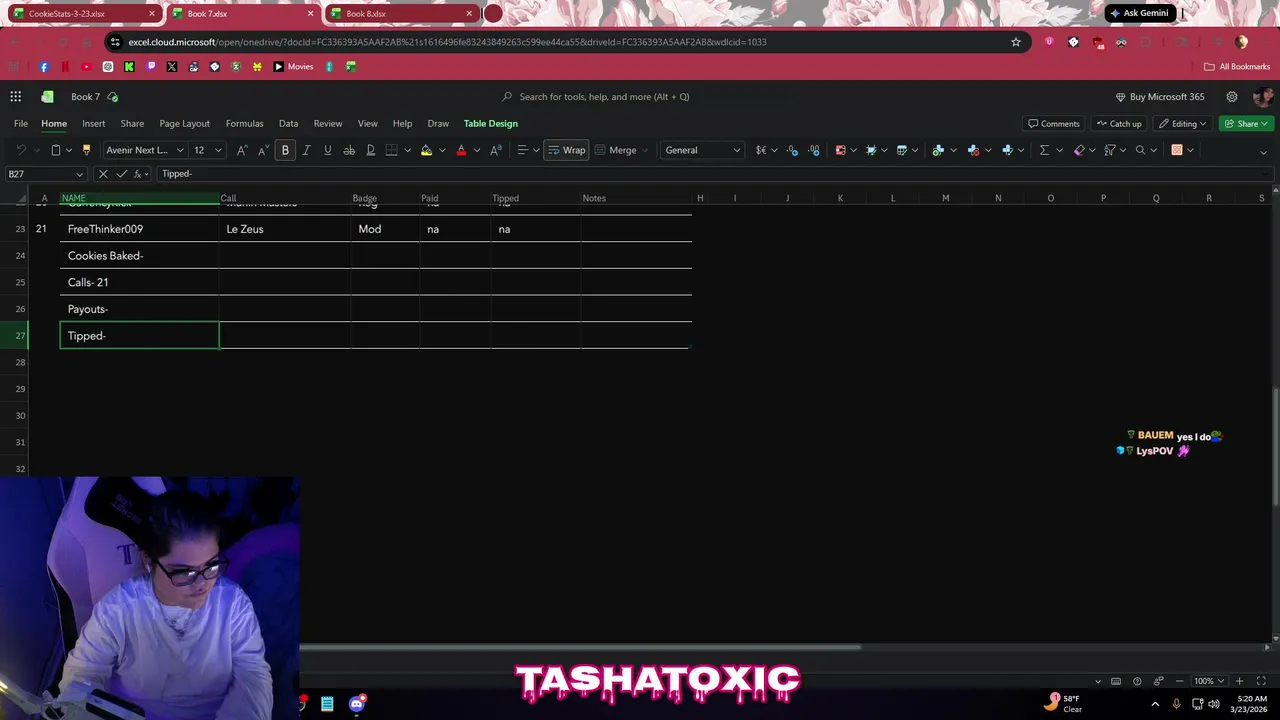
Task: Open the Conditional Formatting icon
Action: click(x=840, y=150)
